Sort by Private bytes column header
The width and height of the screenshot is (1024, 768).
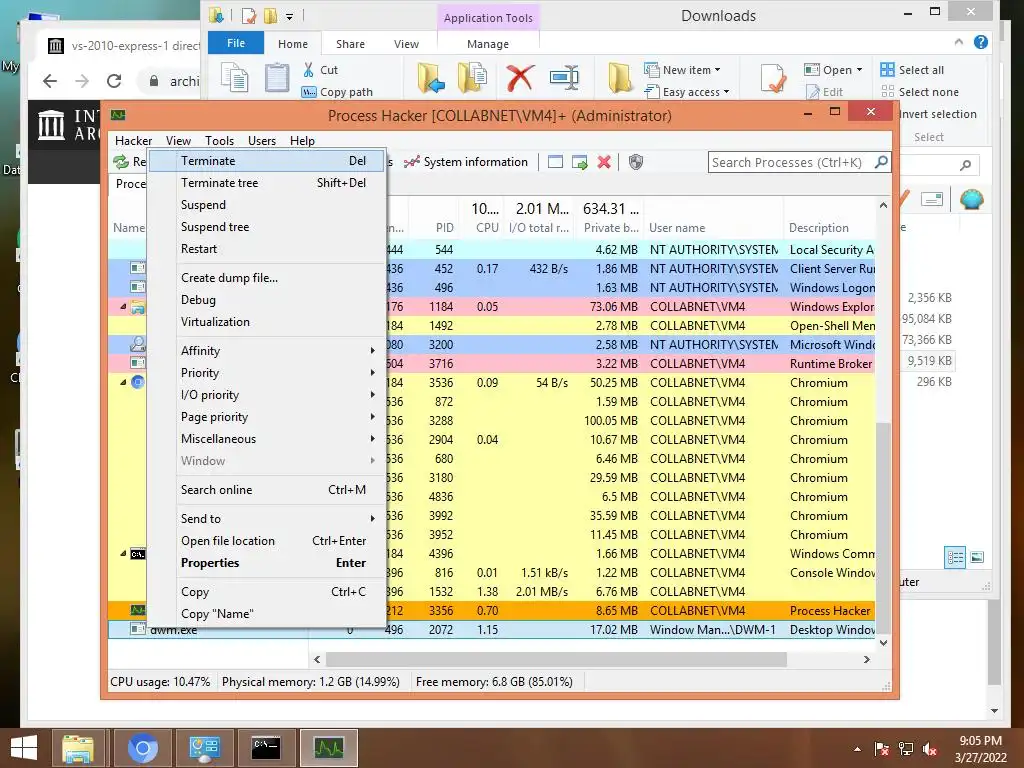click(x=611, y=228)
